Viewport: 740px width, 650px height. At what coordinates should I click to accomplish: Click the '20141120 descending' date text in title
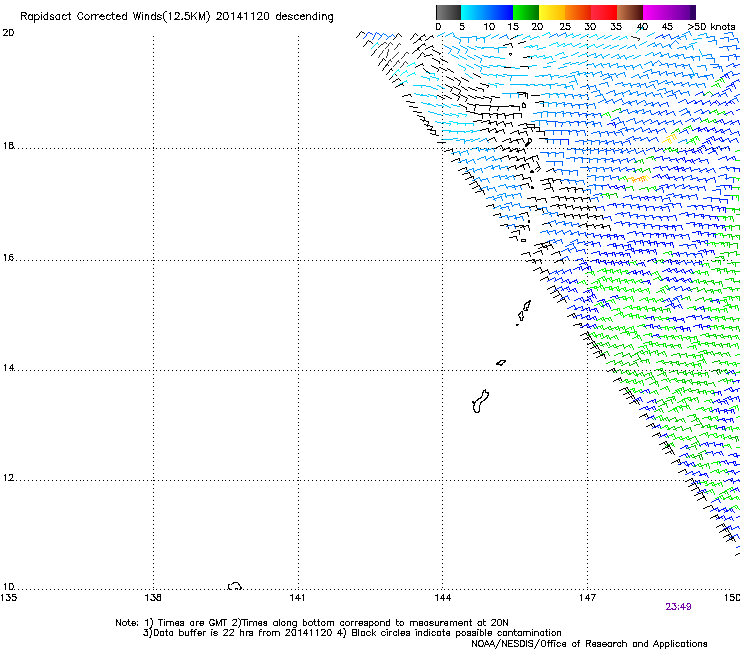point(275,17)
